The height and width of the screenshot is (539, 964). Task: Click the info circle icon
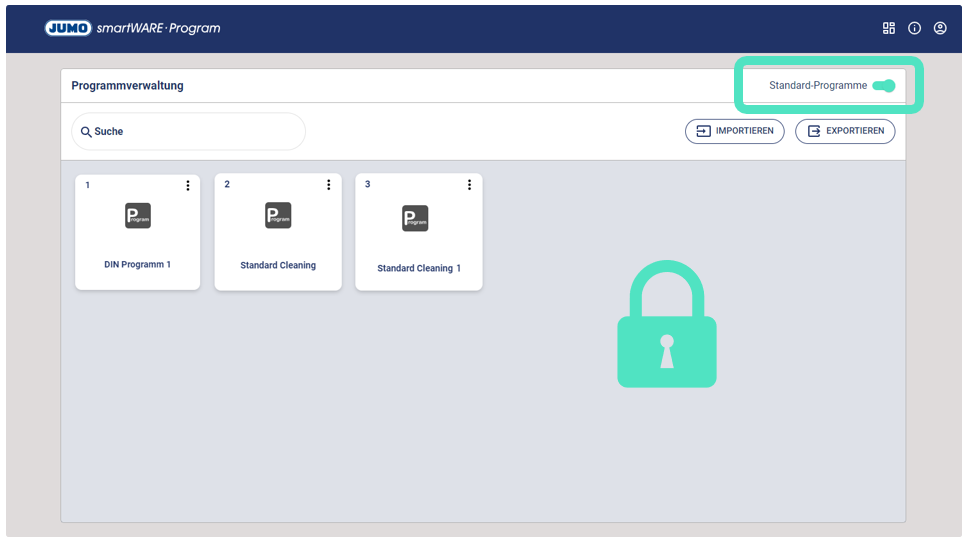coord(914,28)
